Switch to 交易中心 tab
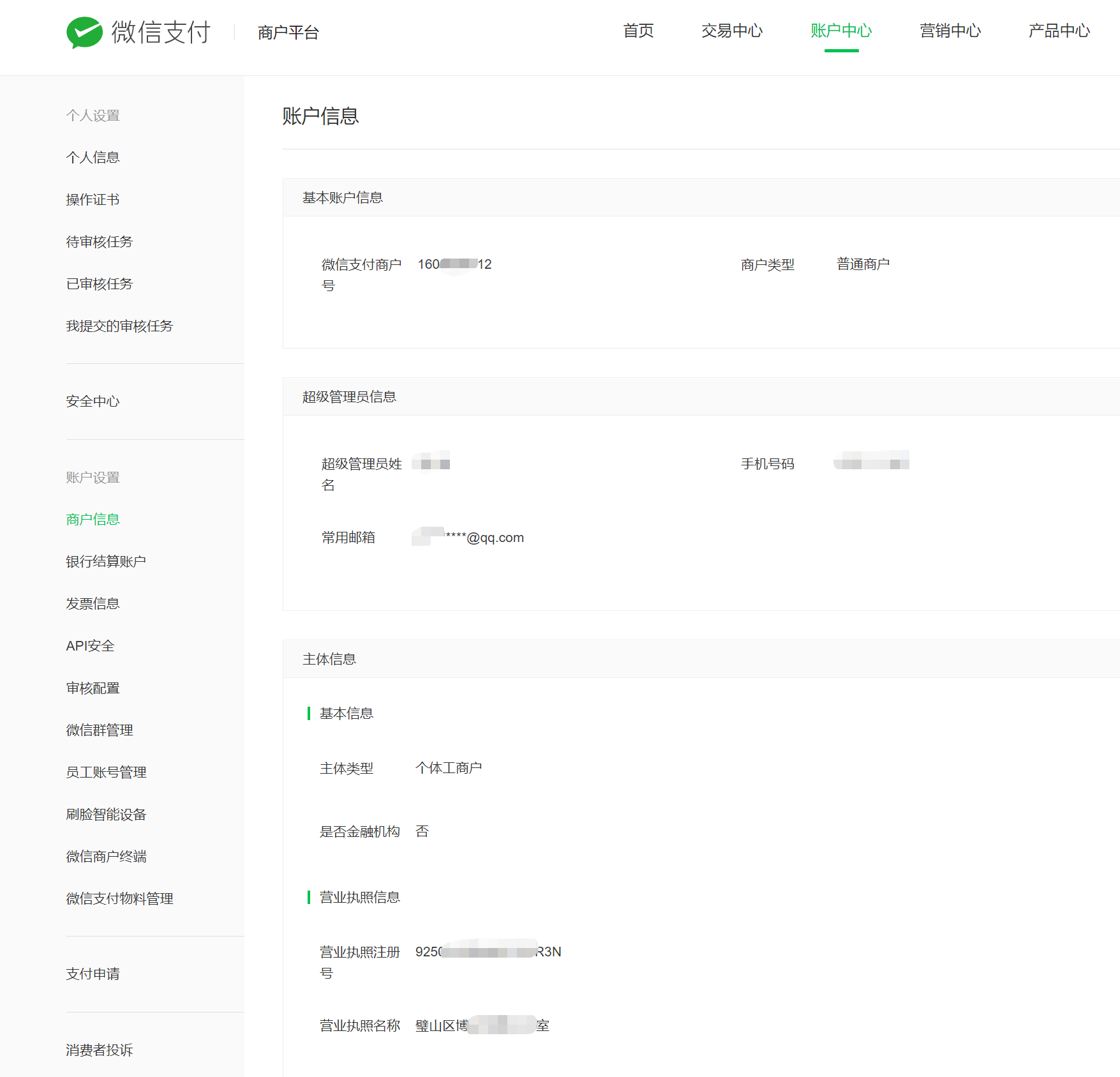1120x1077 pixels. point(732,31)
